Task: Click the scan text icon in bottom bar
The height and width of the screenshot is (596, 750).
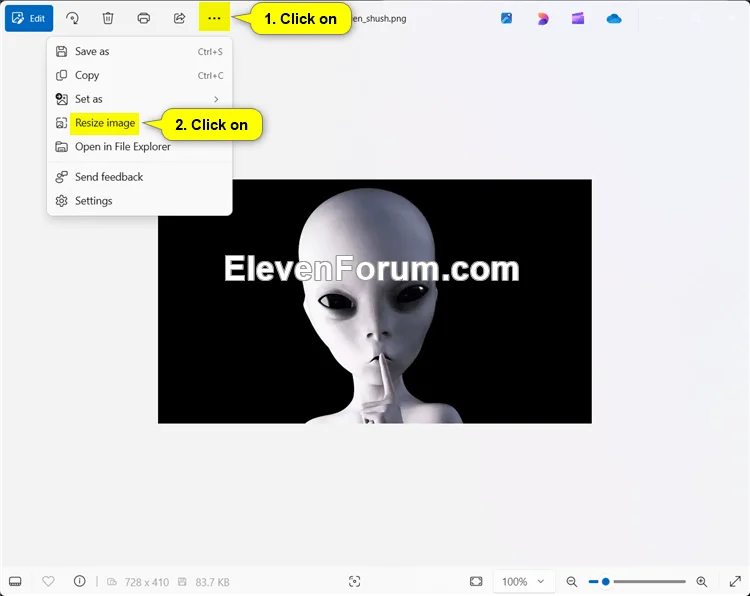Action: coord(354,581)
